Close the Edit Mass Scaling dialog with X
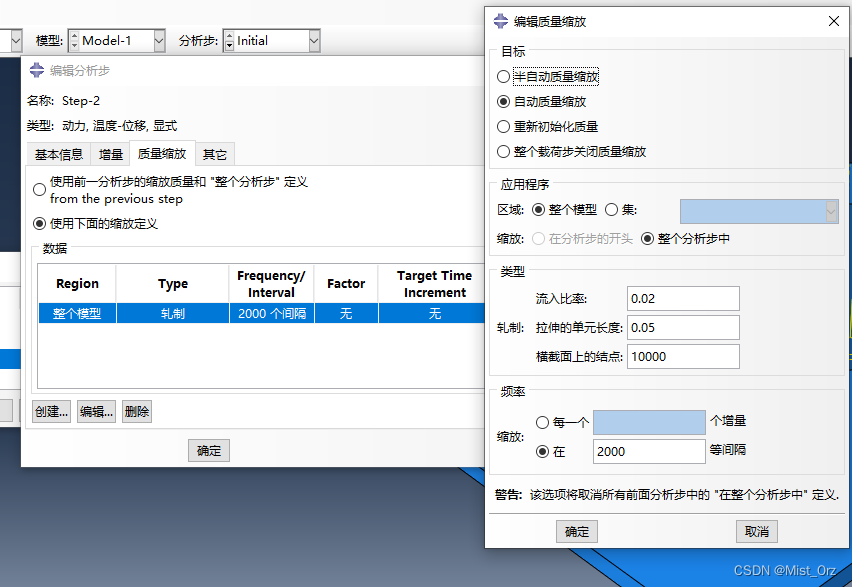 click(833, 21)
